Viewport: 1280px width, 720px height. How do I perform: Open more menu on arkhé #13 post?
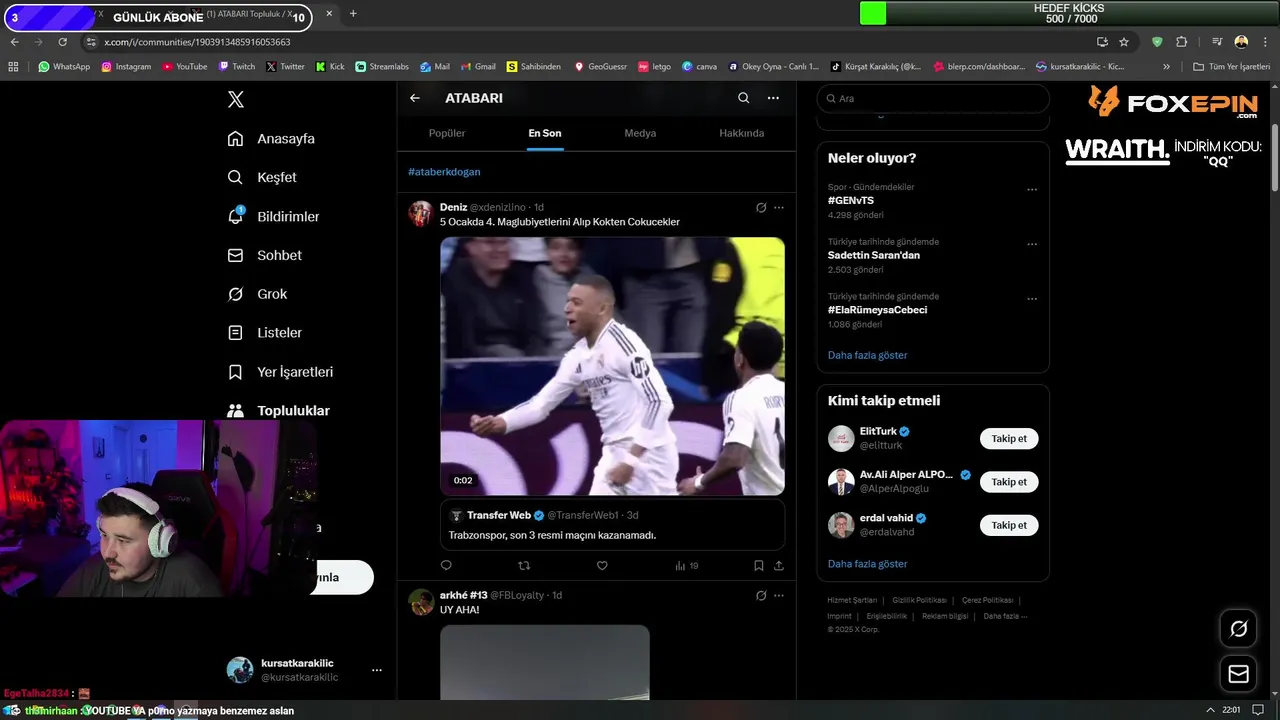tap(779, 595)
